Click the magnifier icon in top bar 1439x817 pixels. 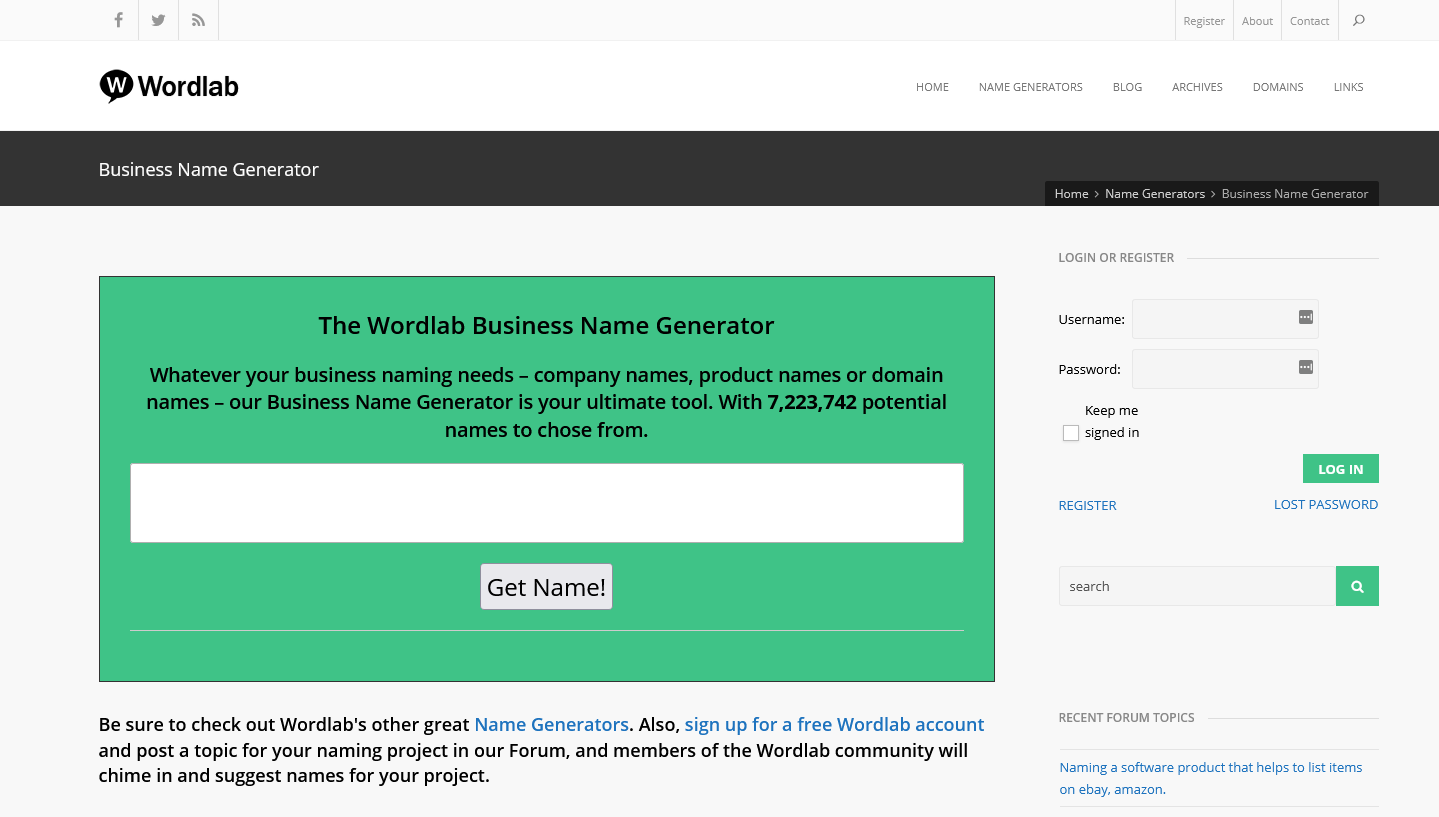coord(1358,20)
